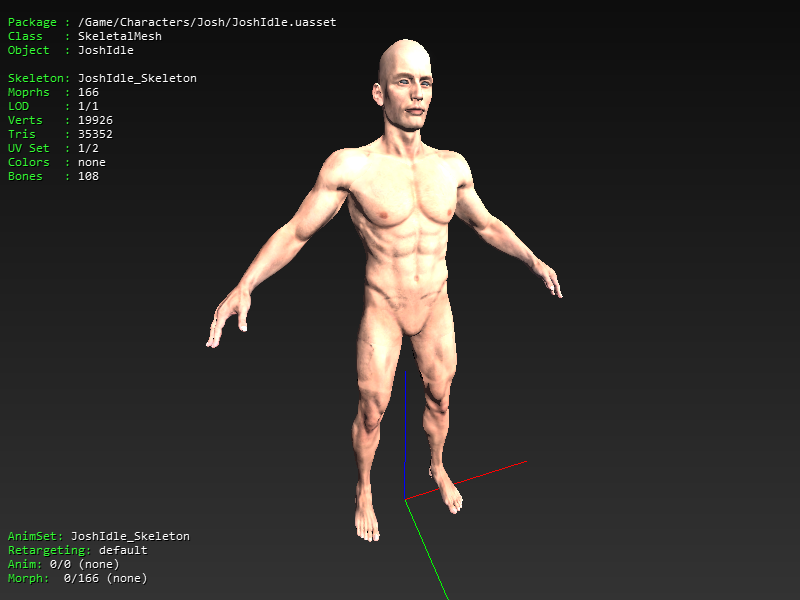
Task: Click the package path "/Game/Characters/Josh/JoshIdle.uasset"
Action: 207,22
